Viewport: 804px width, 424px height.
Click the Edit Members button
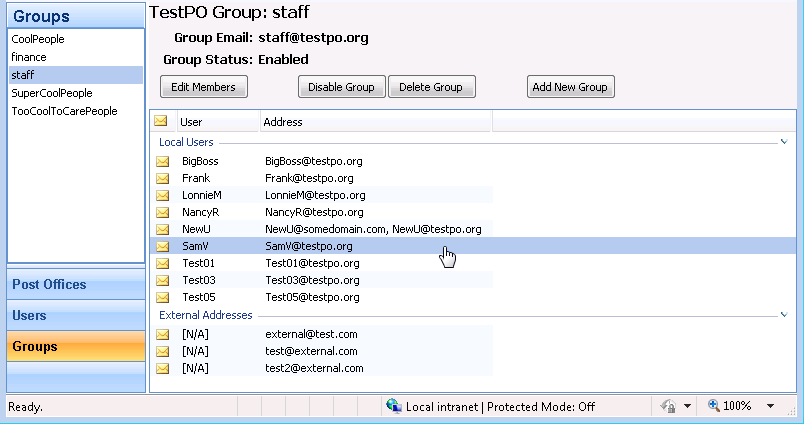204,87
